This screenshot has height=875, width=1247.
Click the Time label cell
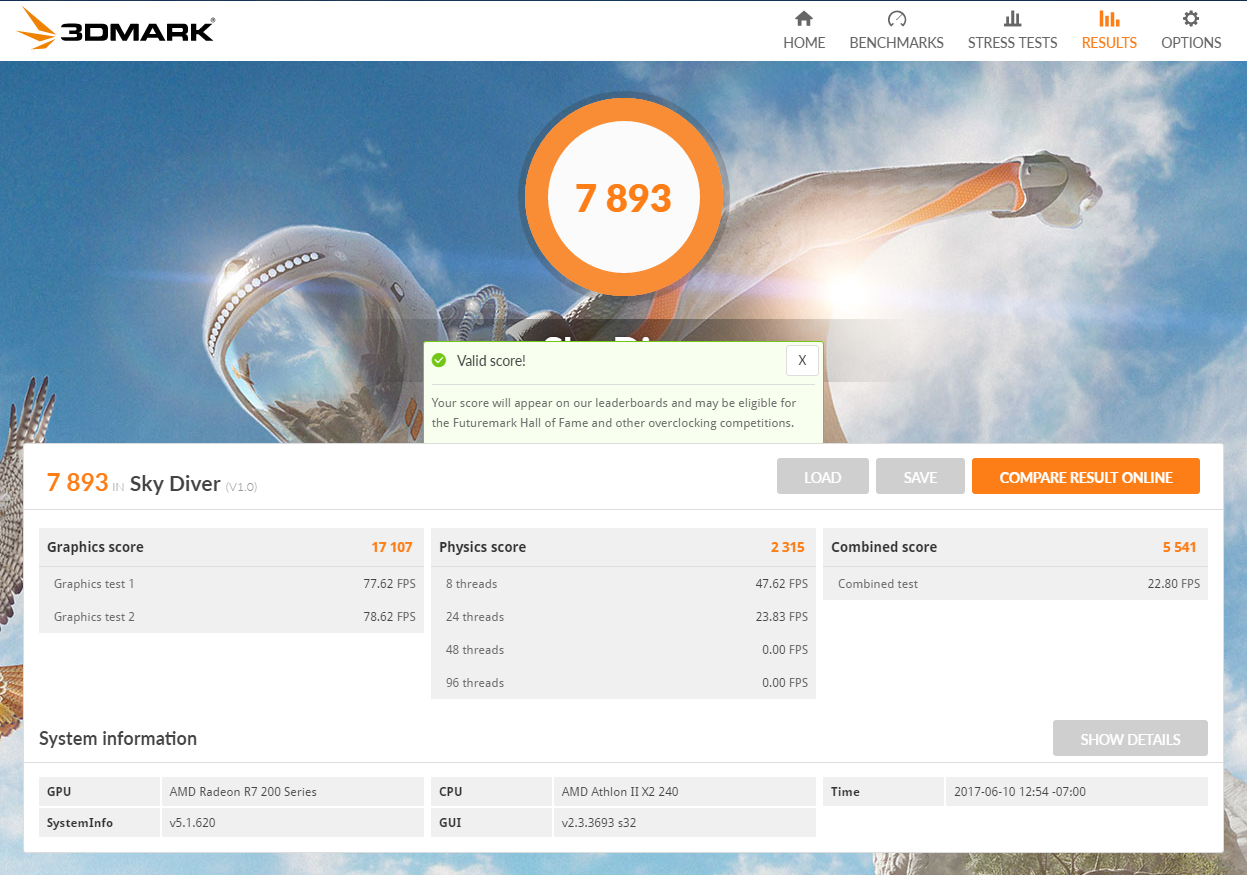[883, 792]
